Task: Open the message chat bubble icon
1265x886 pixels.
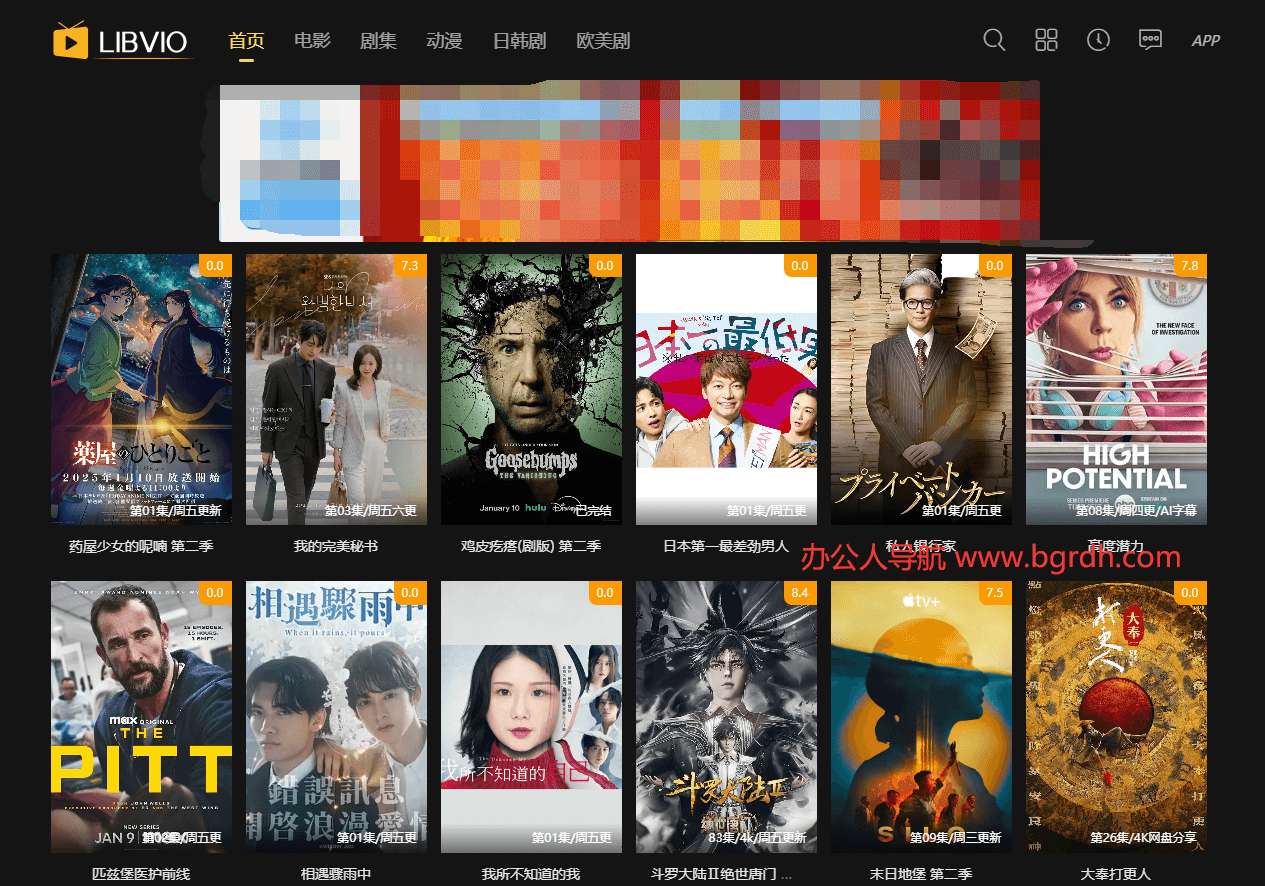Action: point(1150,40)
